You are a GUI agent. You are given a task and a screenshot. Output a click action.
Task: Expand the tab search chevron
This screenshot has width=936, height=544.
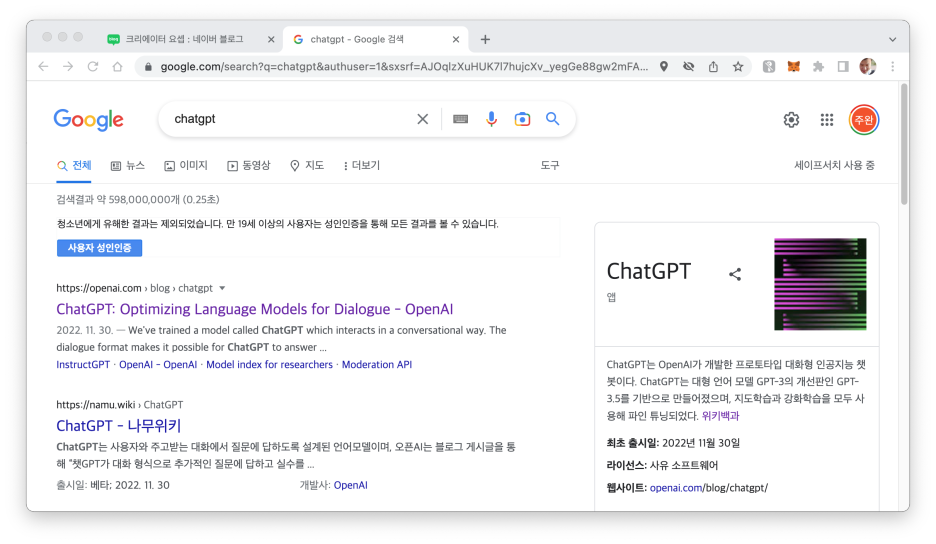(892, 39)
